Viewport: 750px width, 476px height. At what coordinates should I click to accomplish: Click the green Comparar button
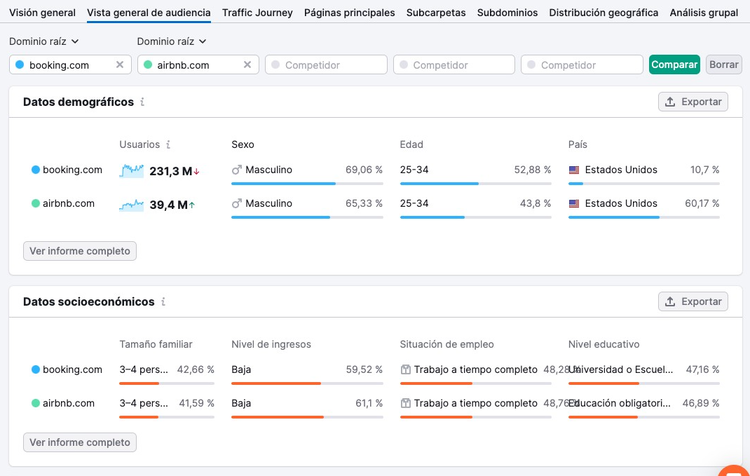point(674,65)
